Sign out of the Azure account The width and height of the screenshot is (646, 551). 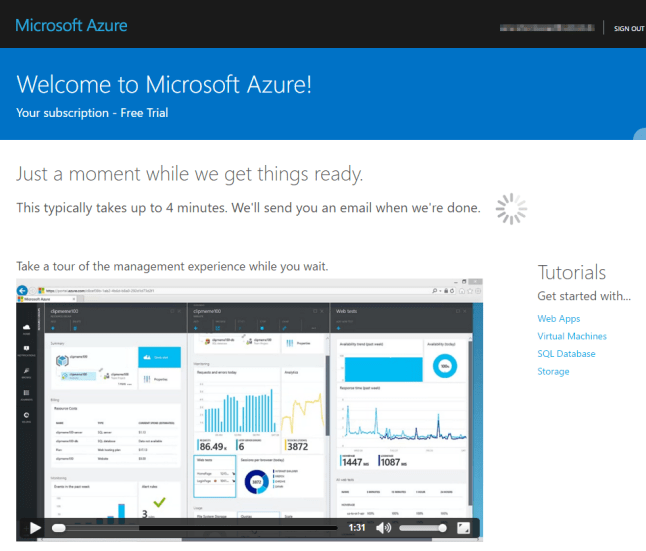(x=629, y=28)
